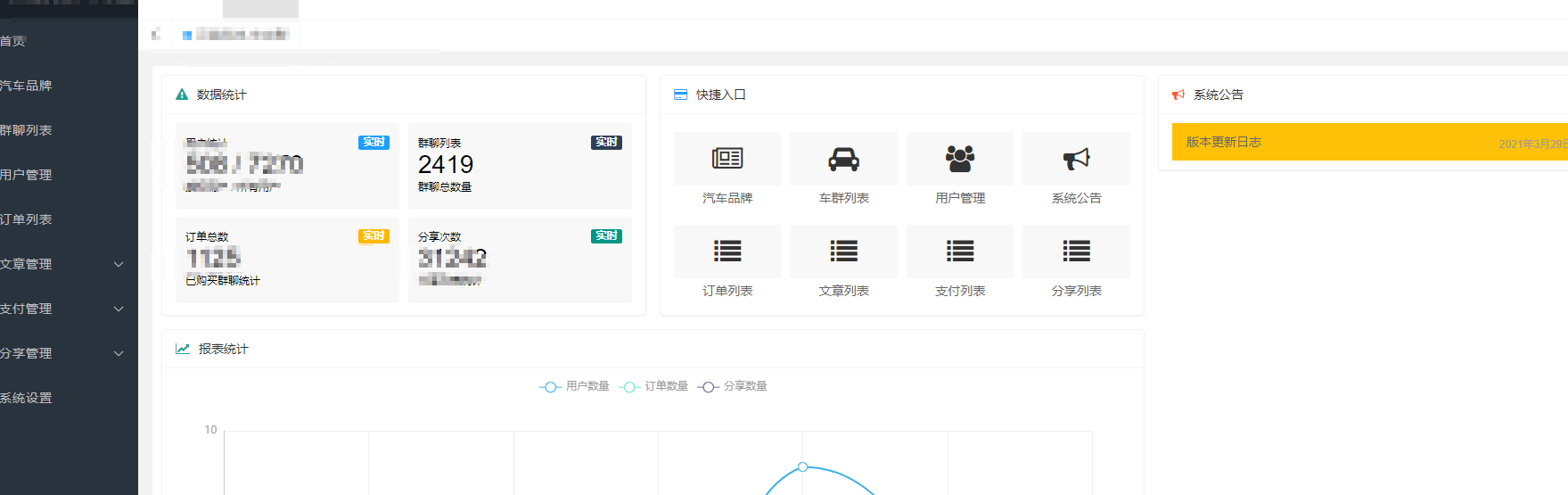Go to 系统设置 in the sidebar
The height and width of the screenshot is (495, 1568).
pyautogui.click(x=27, y=398)
